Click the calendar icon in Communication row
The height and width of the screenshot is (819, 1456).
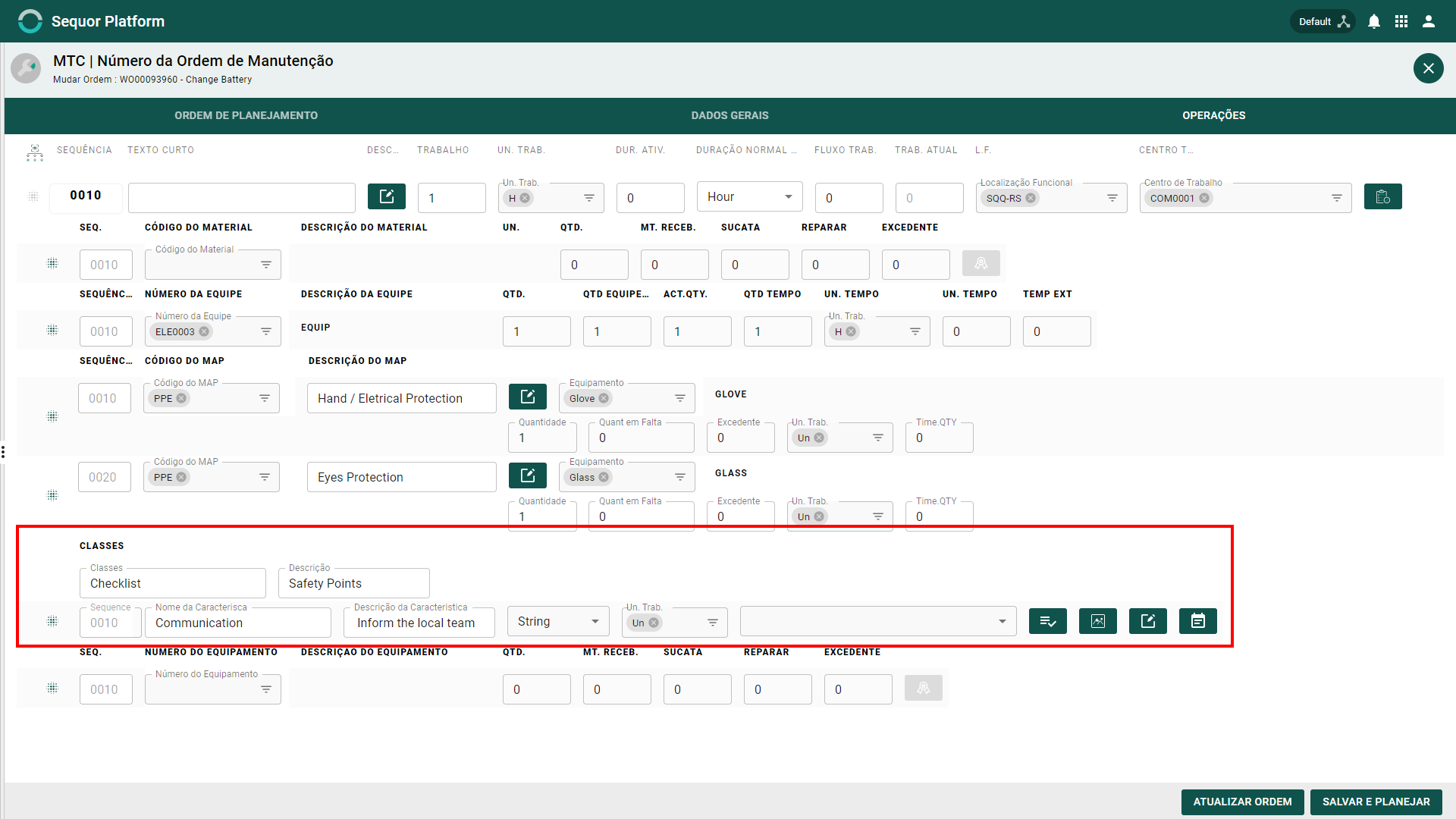pyautogui.click(x=1198, y=621)
